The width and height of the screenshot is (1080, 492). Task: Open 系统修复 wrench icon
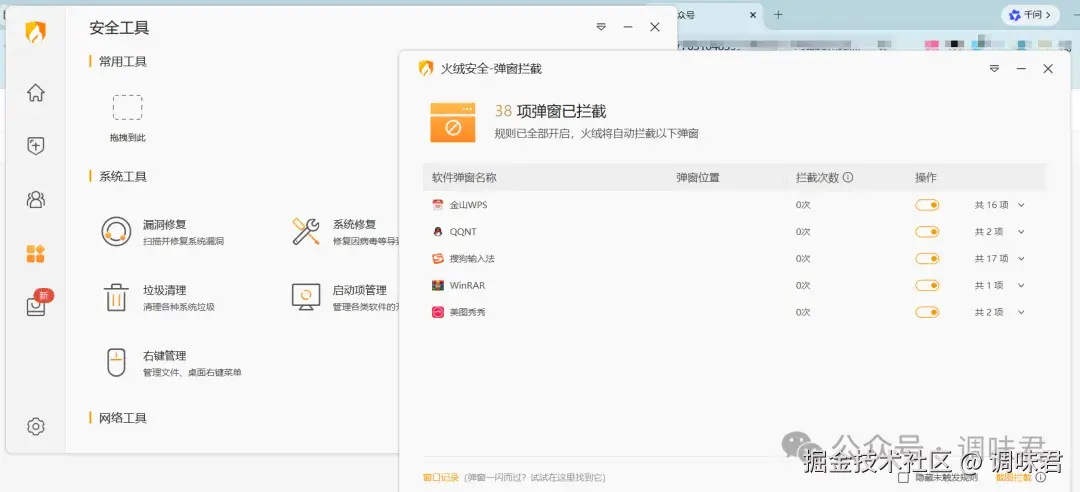click(305, 232)
